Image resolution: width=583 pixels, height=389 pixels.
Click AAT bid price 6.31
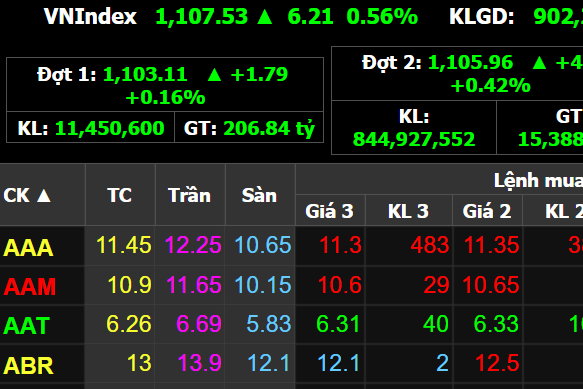pyautogui.click(x=338, y=324)
